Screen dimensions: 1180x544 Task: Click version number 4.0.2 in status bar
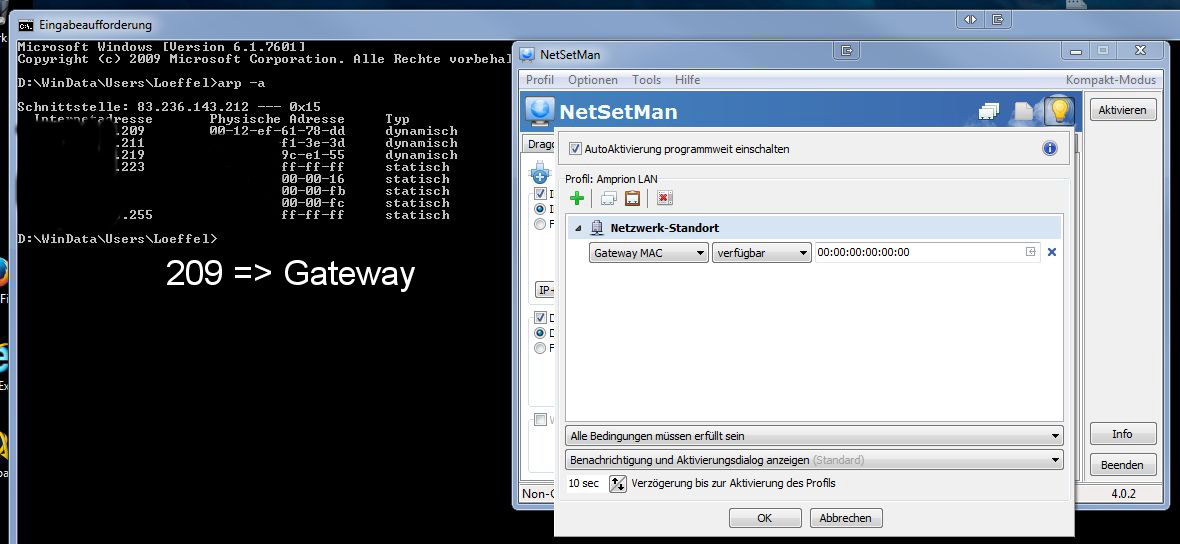[1123, 494]
